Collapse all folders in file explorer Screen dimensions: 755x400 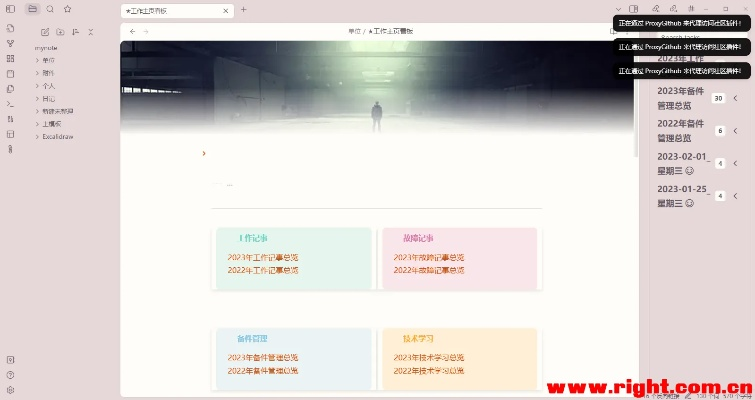[91, 32]
